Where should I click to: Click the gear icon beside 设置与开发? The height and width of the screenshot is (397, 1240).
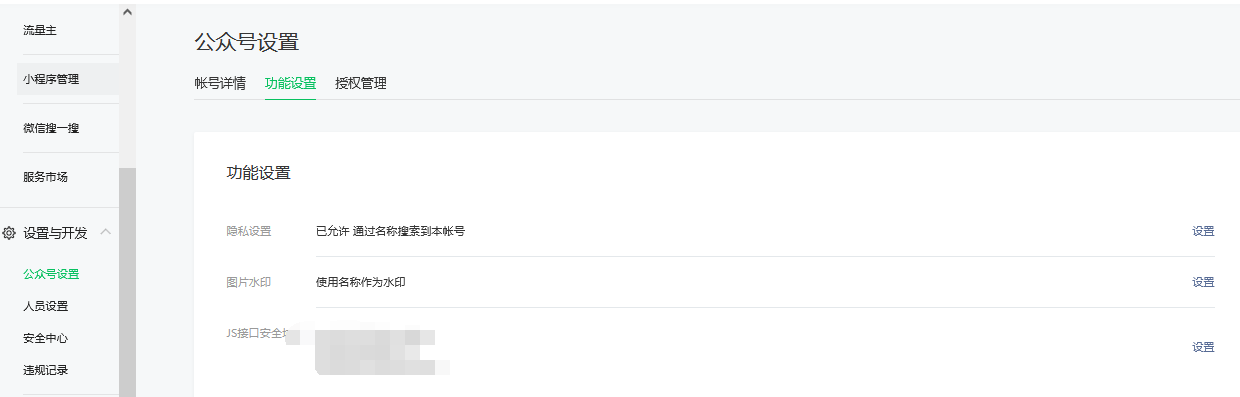pyautogui.click(x=9, y=233)
